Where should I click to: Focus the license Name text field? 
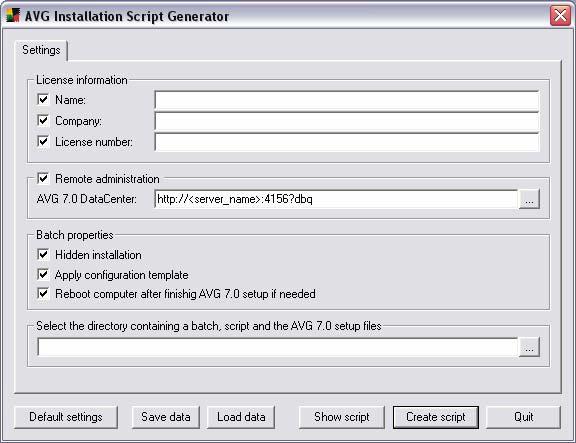347,100
